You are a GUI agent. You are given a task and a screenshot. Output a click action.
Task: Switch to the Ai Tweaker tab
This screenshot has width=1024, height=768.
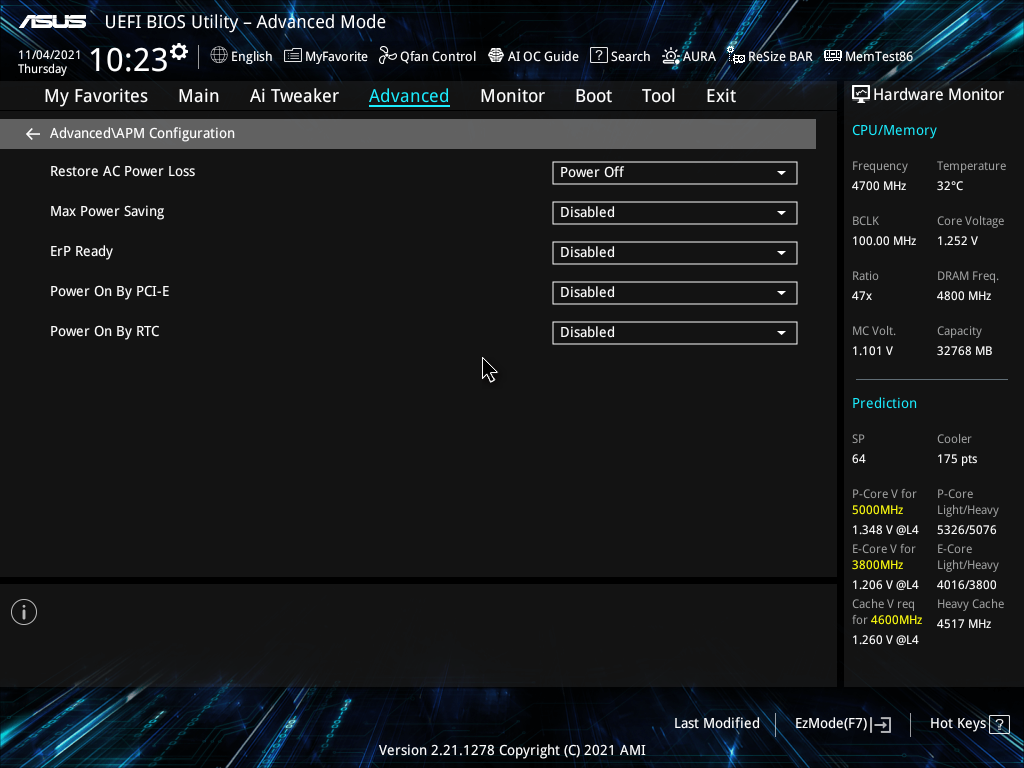click(294, 96)
